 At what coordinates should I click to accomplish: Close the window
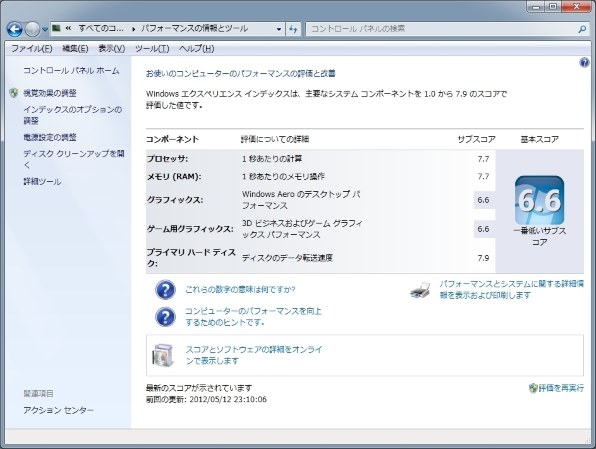[x=576, y=7]
